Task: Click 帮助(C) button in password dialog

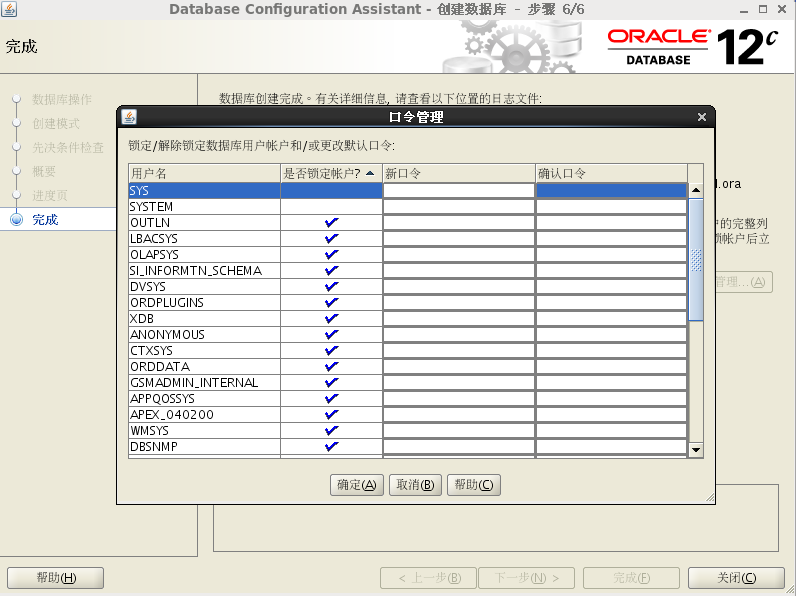Action: point(474,485)
